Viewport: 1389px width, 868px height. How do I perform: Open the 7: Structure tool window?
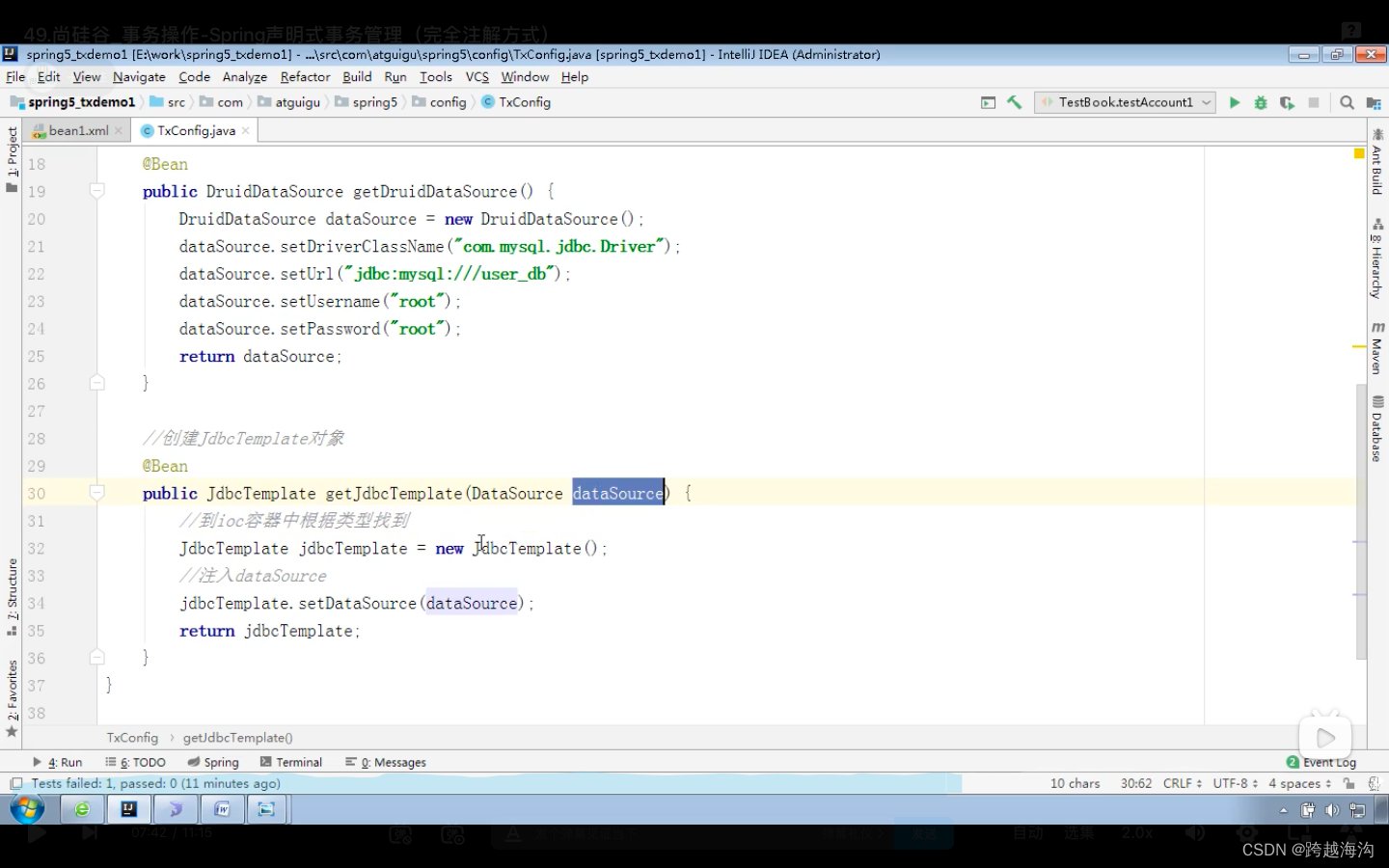pos(12,597)
